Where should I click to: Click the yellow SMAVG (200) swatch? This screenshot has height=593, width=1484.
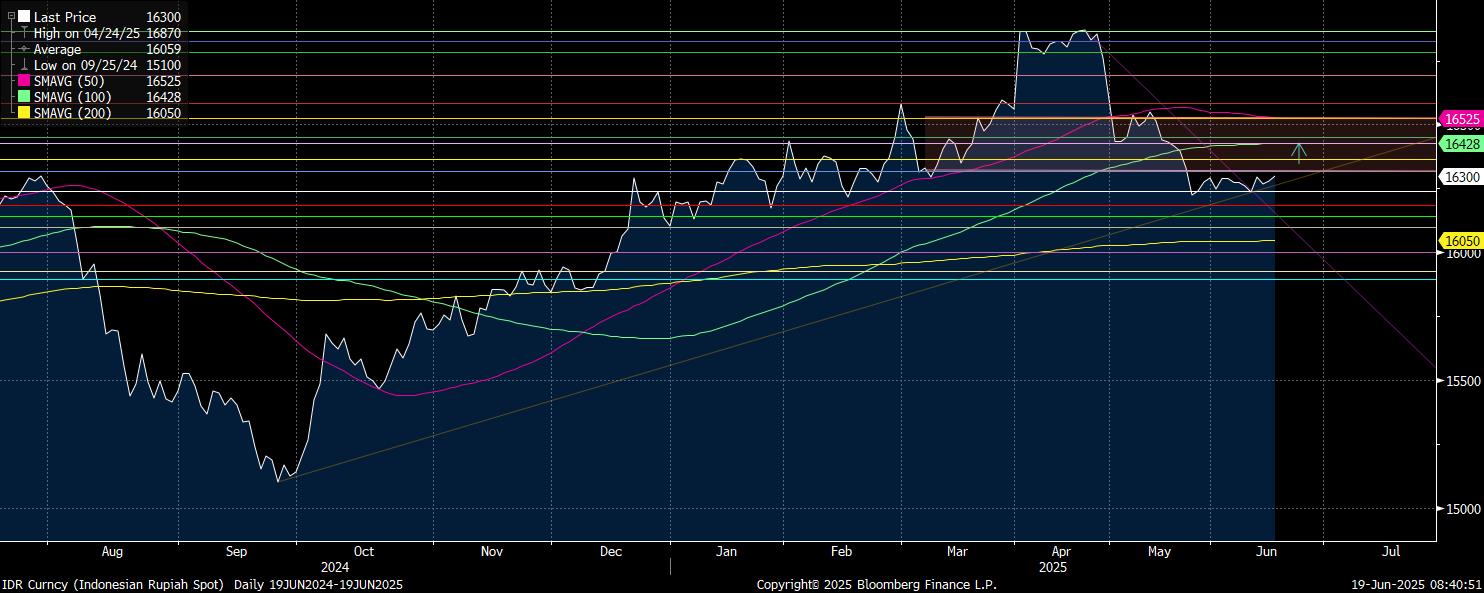pyautogui.click(x=24, y=113)
